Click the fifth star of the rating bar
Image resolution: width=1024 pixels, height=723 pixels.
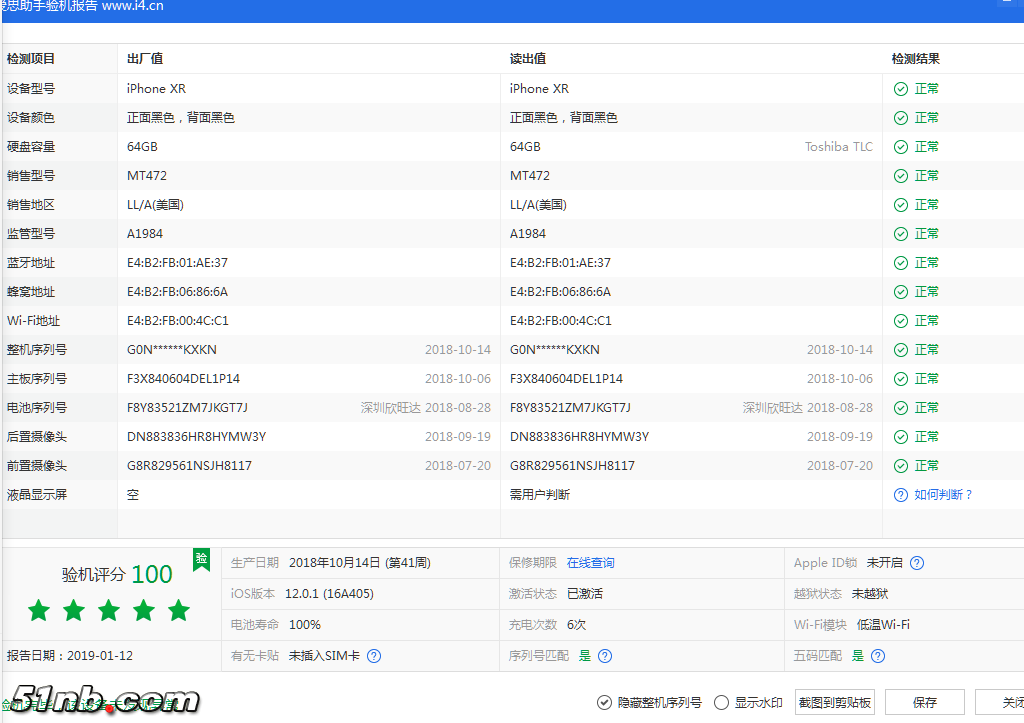[x=178, y=609]
